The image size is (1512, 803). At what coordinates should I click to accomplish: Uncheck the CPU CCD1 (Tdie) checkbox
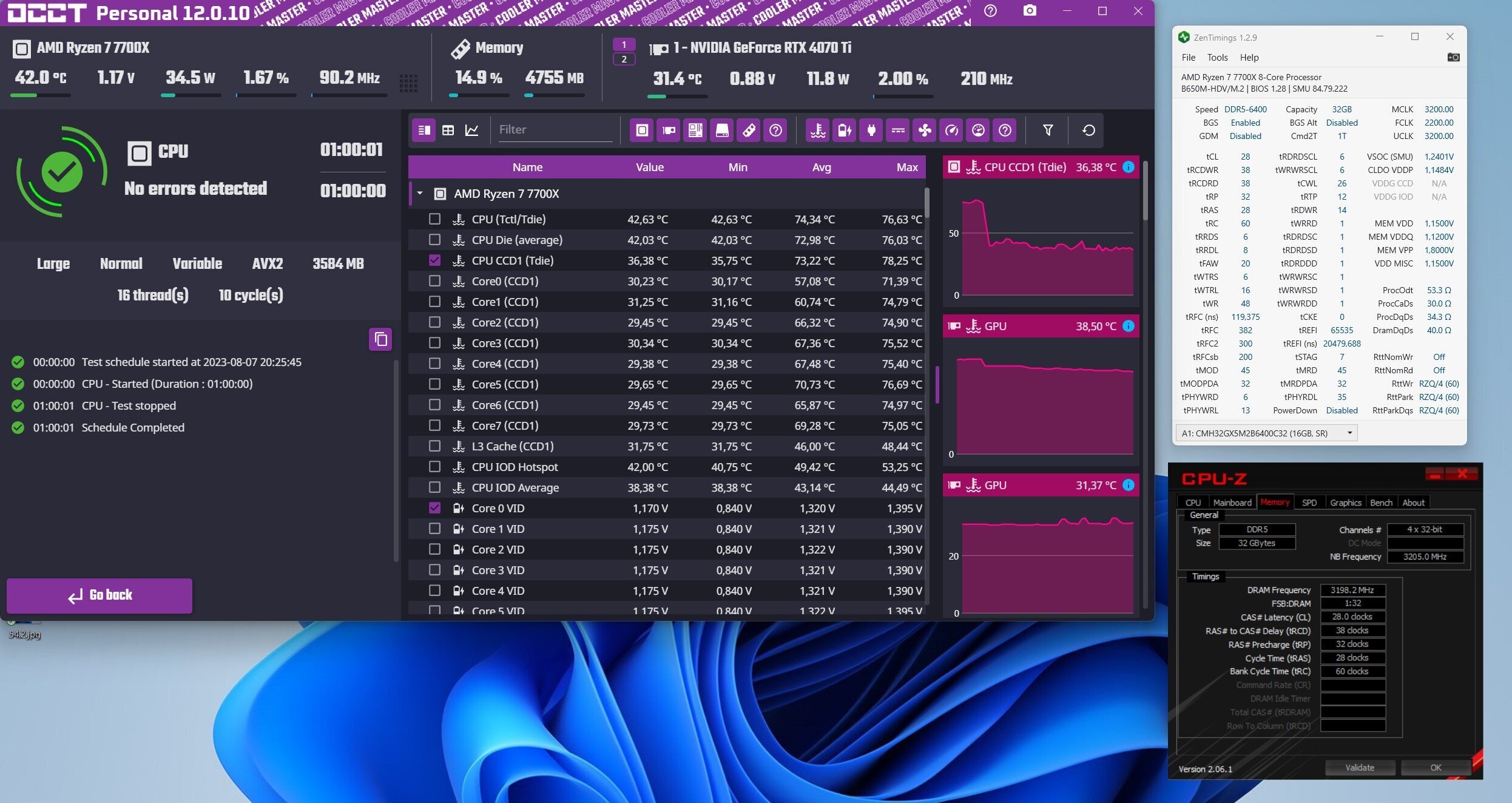[x=434, y=260]
